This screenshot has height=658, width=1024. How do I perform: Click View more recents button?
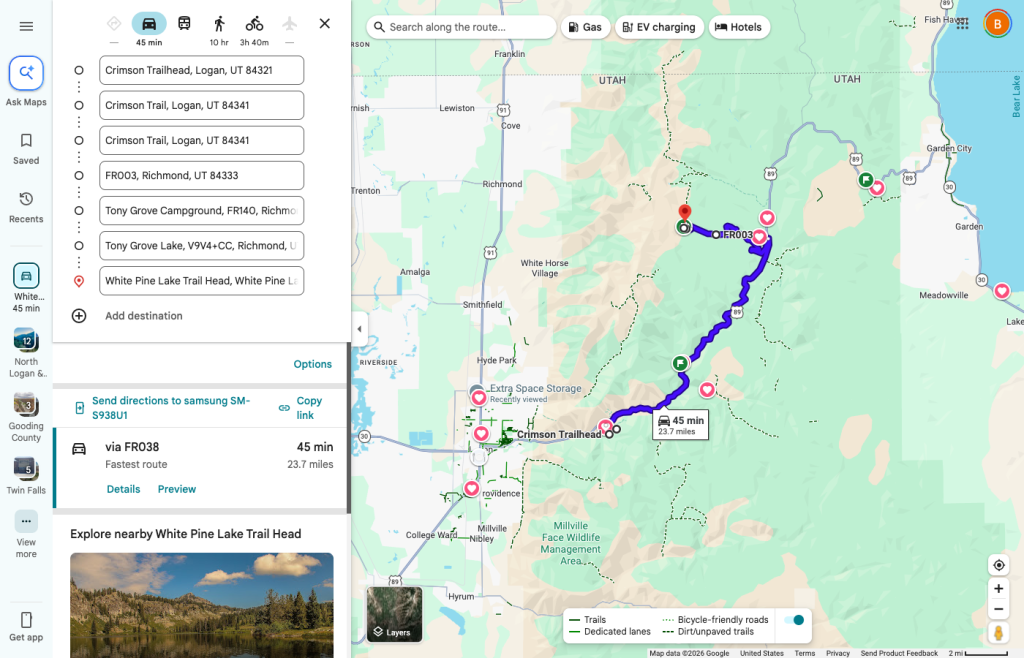click(x=26, y=533)
